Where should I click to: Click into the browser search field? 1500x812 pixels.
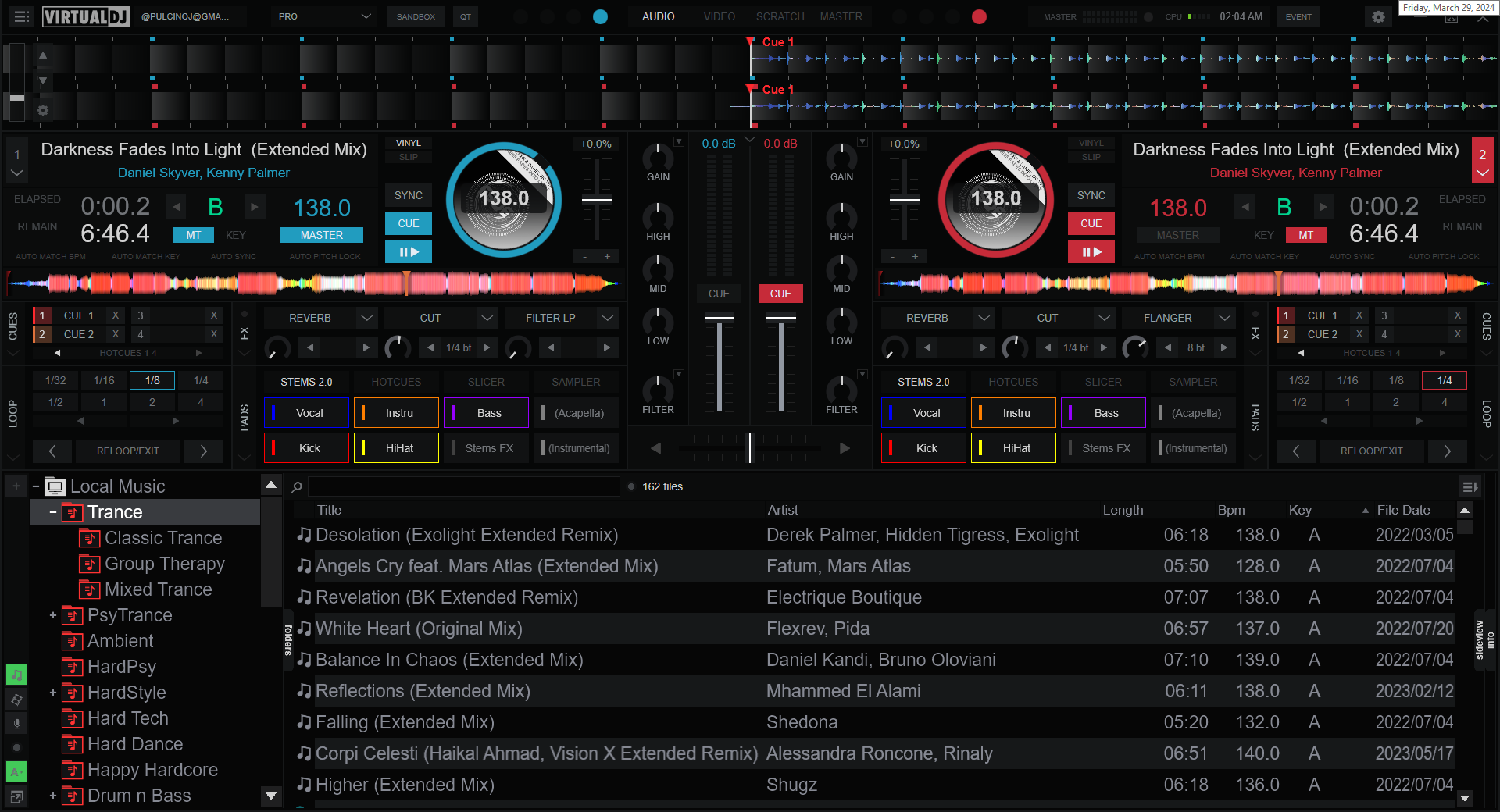click(464, 486)
